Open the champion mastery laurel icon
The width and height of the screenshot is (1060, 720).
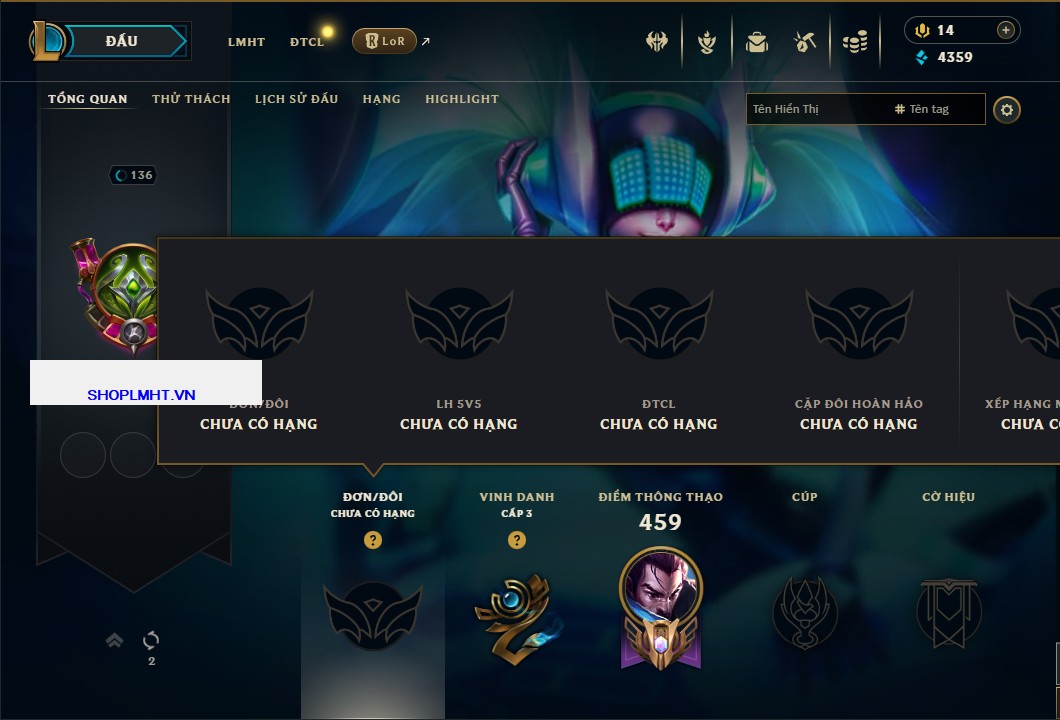tap(706, 42)
